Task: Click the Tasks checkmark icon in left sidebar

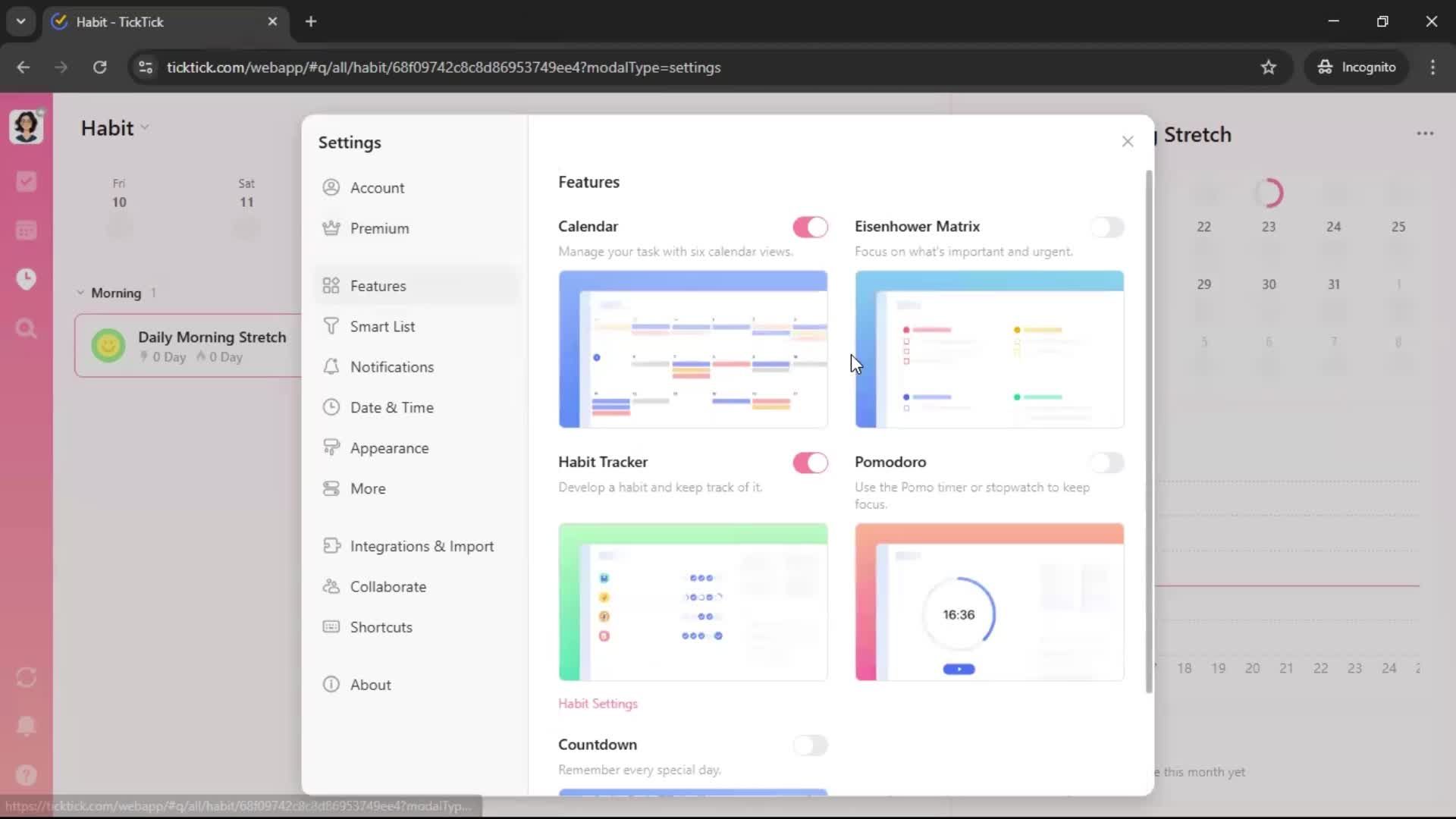Action: pyautogui.click(x=27, y=181)
